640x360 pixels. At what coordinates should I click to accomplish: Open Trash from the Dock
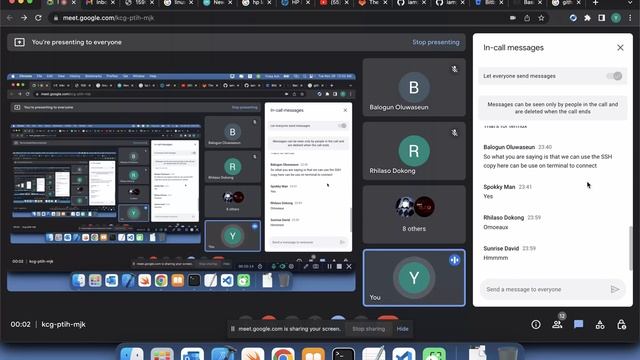tap(507, 353)
